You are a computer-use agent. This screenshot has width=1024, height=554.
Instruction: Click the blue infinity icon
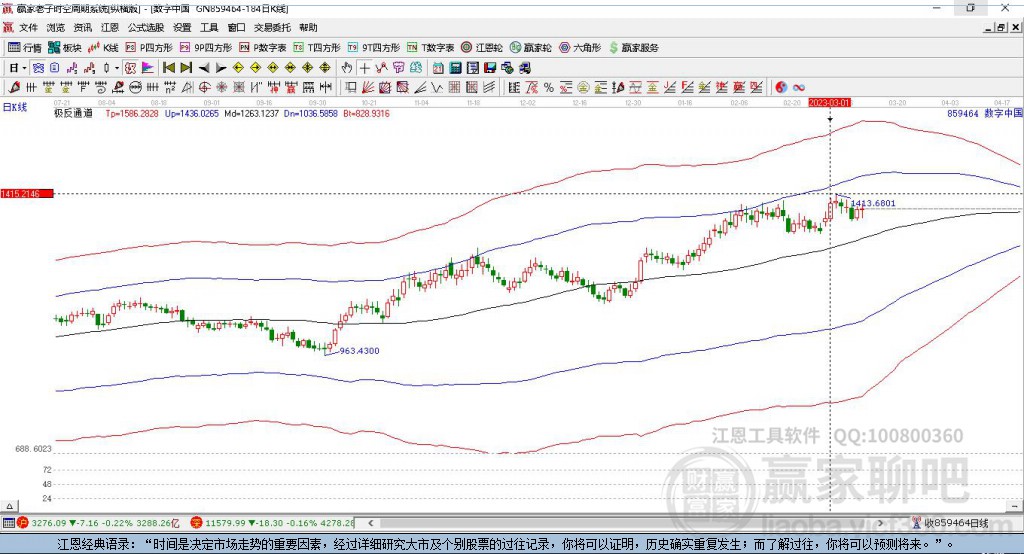(799, 87)
